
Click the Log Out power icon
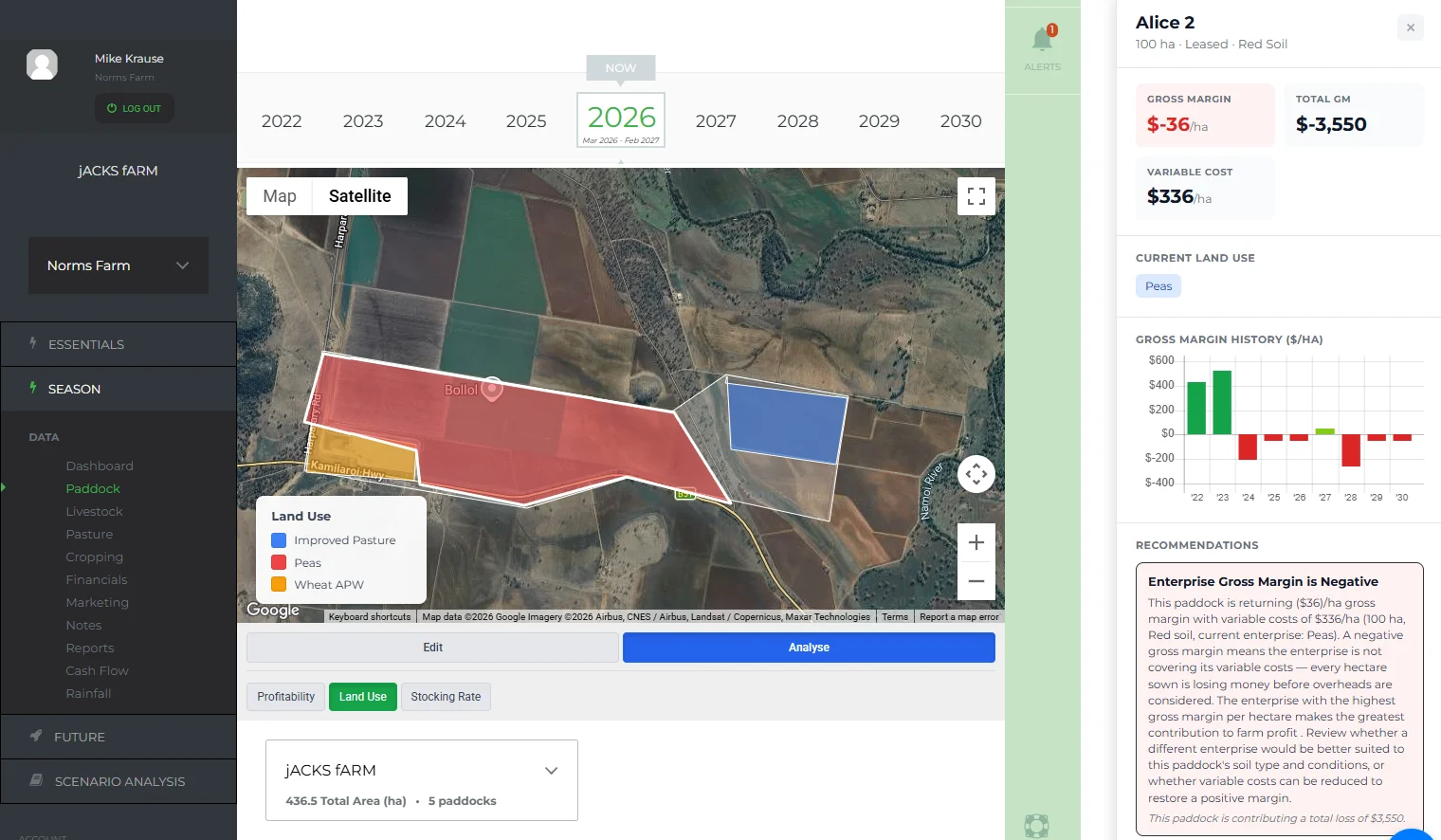(x=112, y=108)
